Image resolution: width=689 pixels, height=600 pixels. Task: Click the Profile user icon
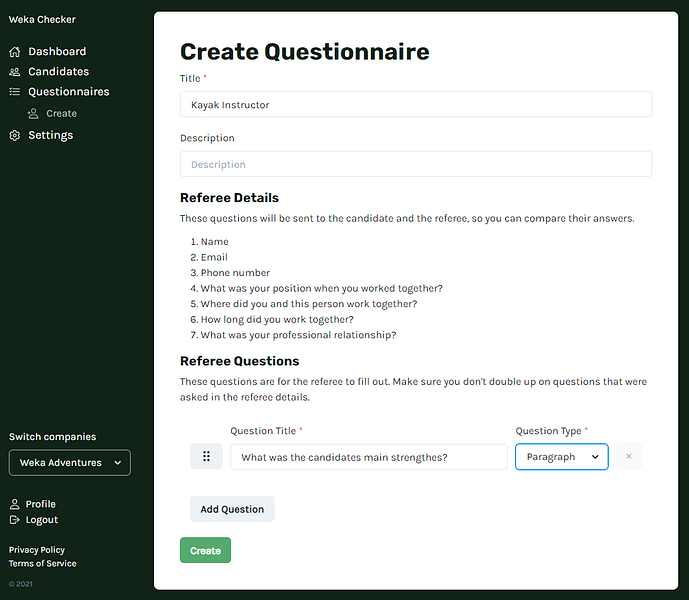[15, 504]
